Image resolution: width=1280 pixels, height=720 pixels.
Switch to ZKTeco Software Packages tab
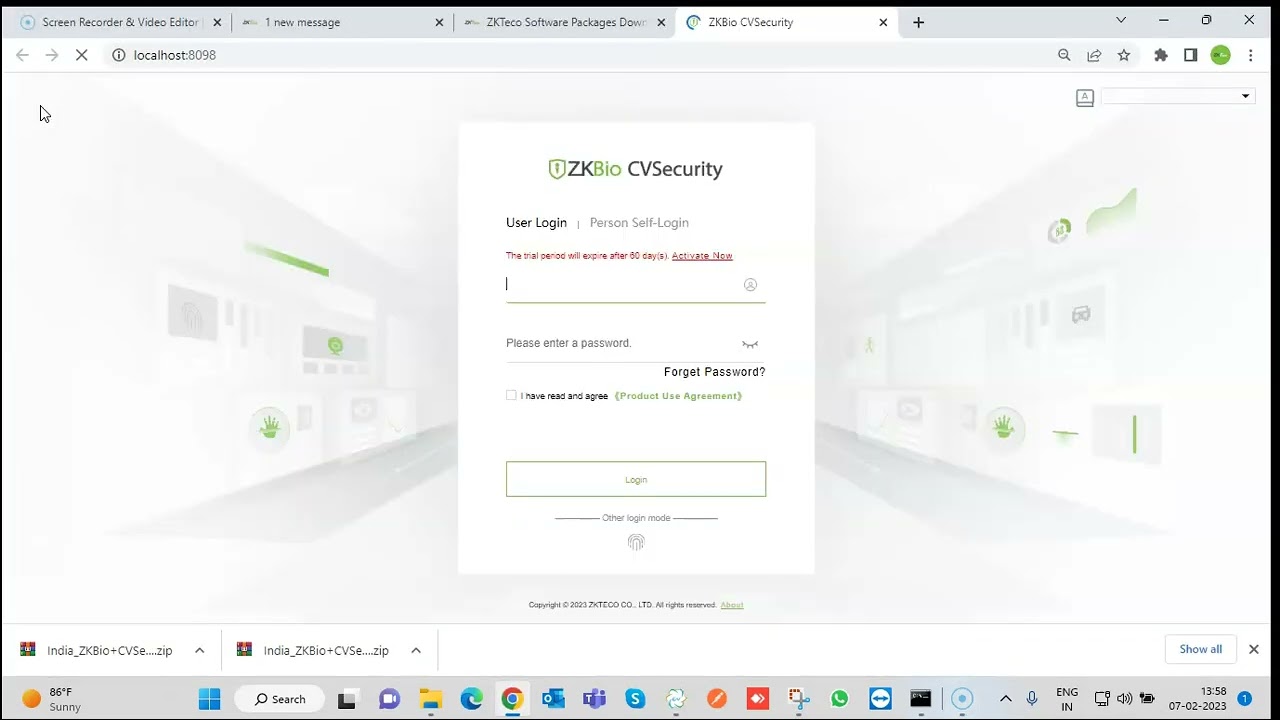566,22
